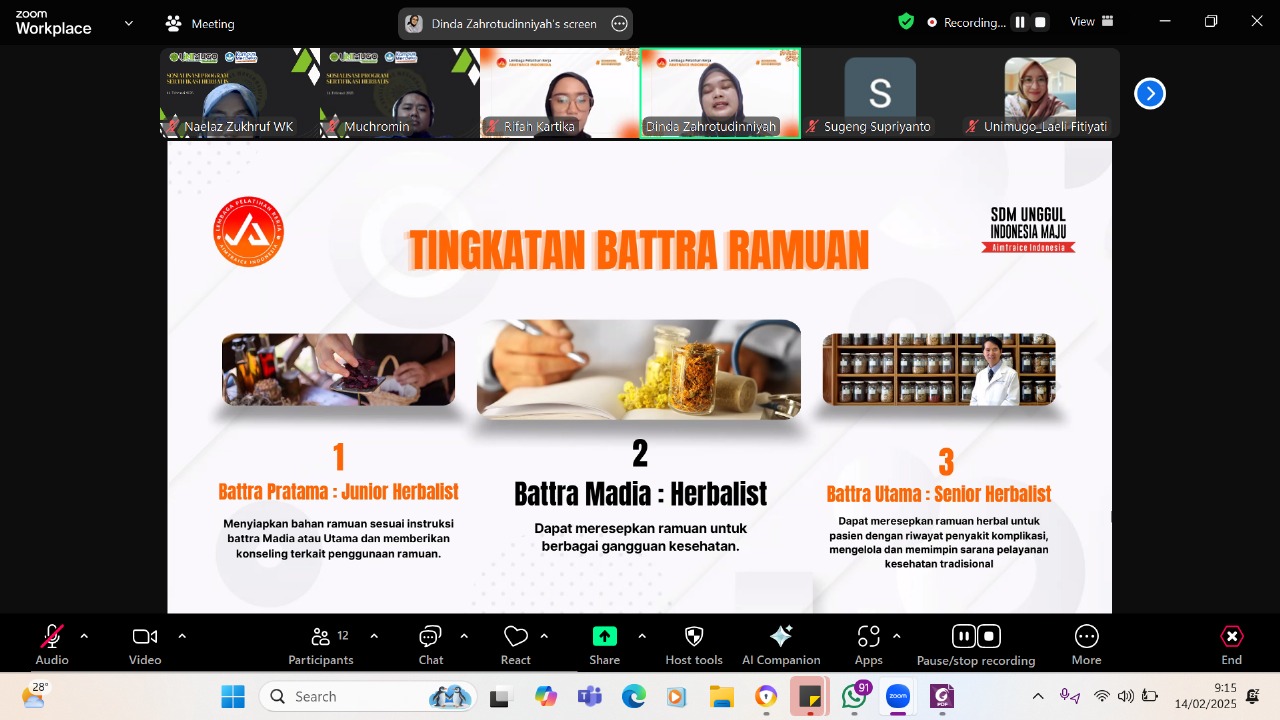This screenshot has width=1280, height=720.
Task: Open screen share options ellipsis
Action: 619,24
